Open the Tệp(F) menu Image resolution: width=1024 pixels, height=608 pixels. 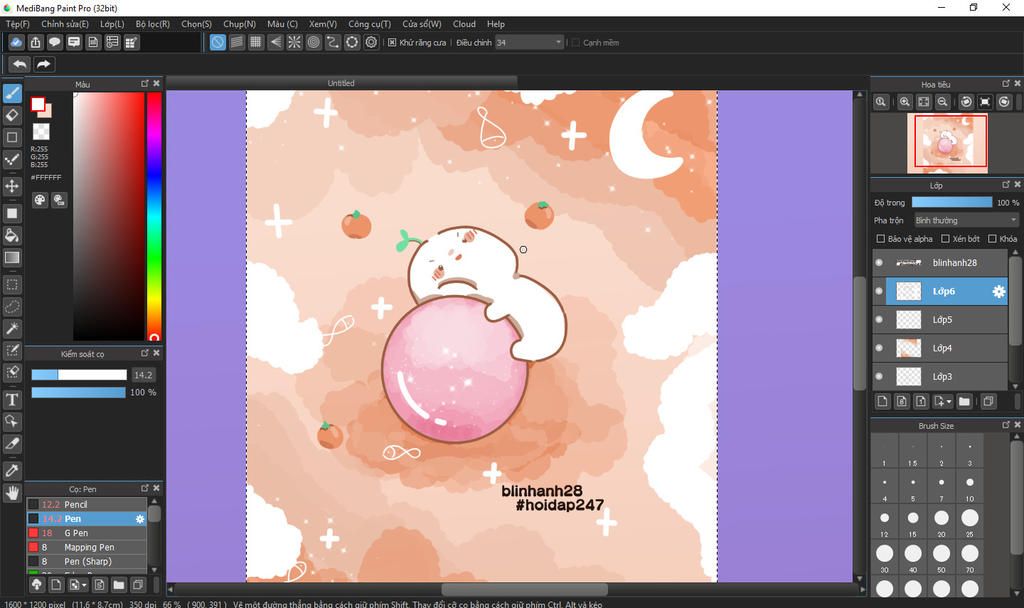(x=18, y=24)
